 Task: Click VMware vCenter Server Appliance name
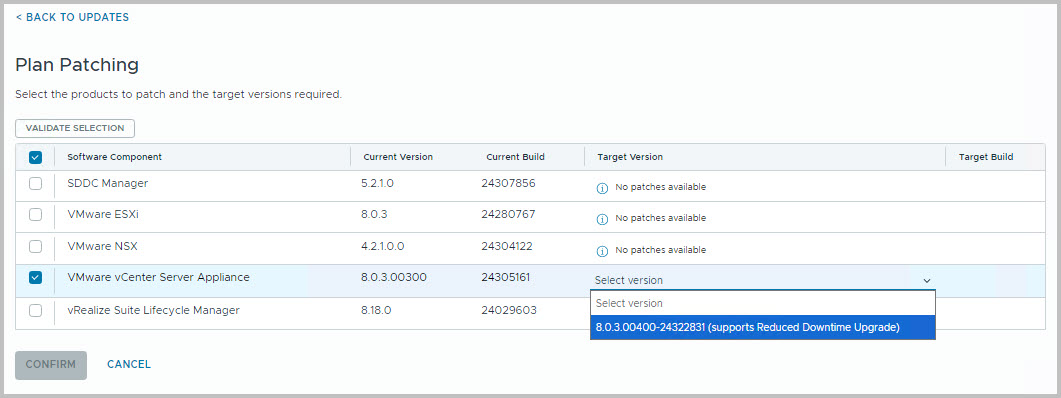(158, 278)
